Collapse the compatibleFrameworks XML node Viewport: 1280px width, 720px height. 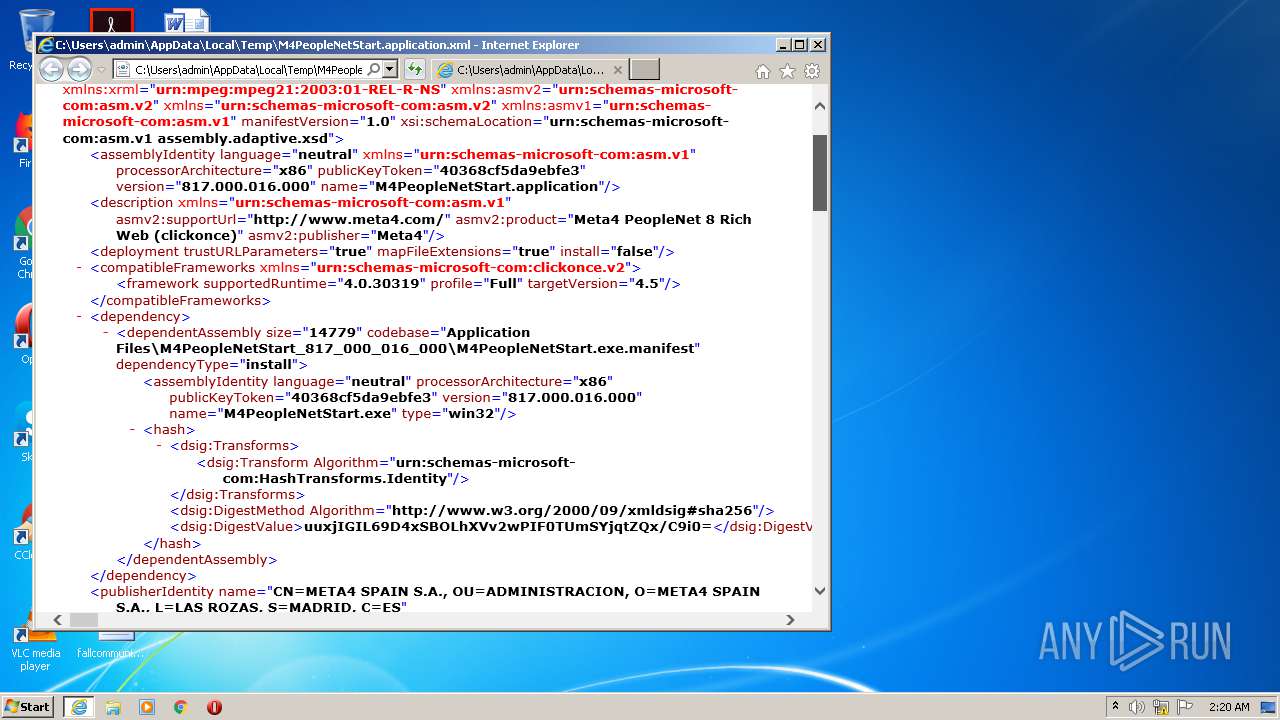(x=79, y=268)
